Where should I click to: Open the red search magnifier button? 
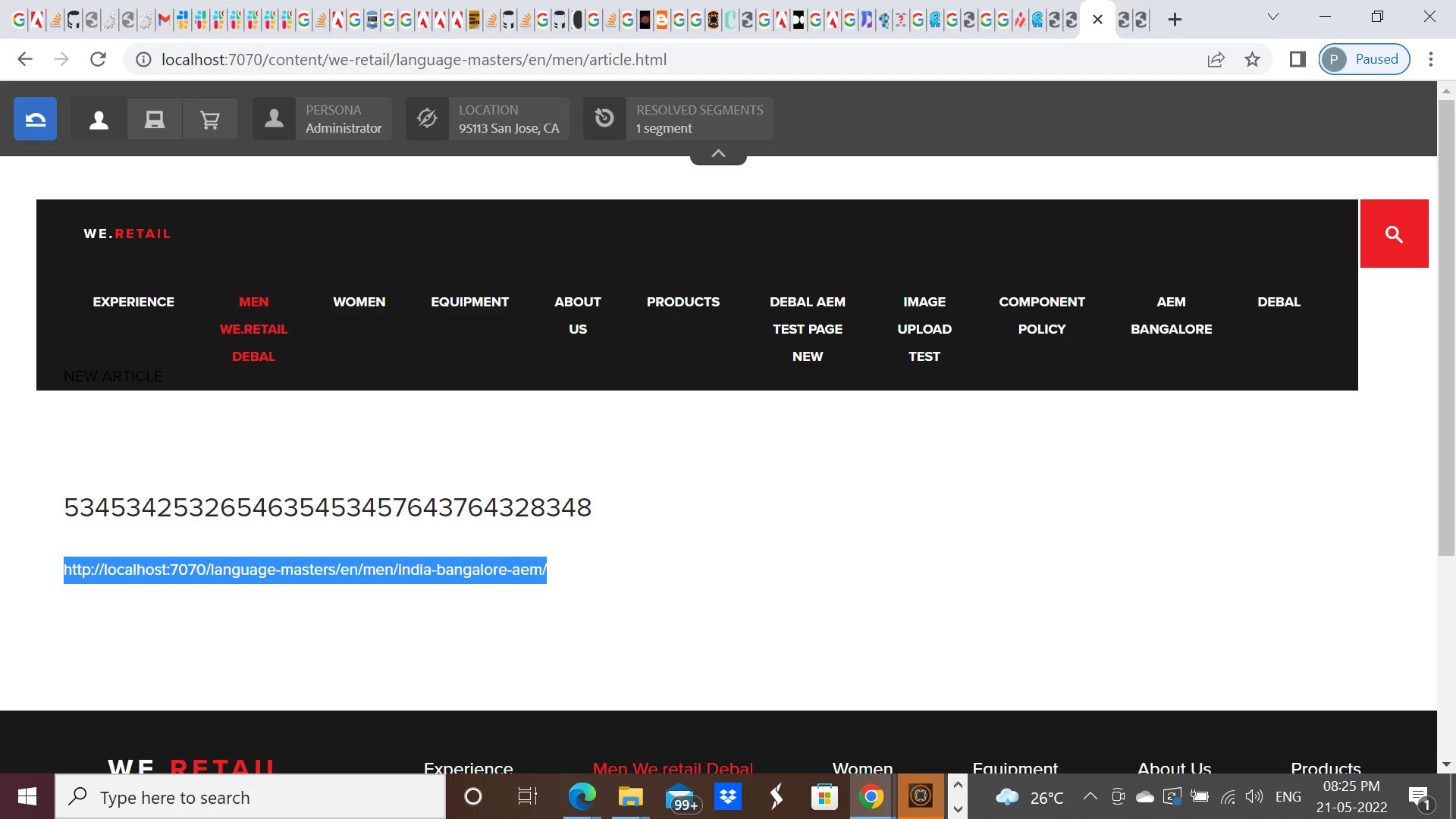(x=1394, y=234)
